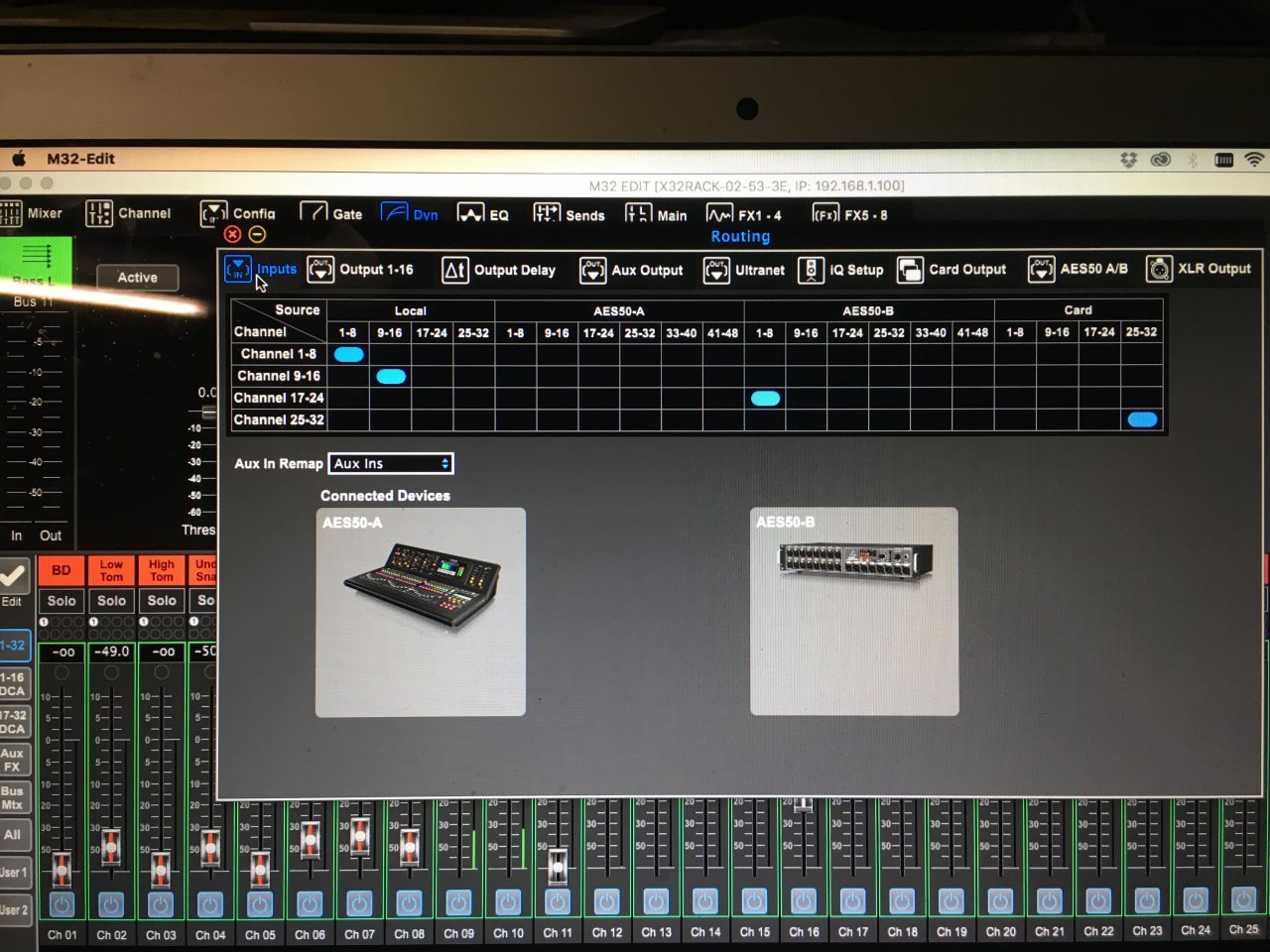Select the BD channel name label

pyautogui.click(x=62, y=570)
